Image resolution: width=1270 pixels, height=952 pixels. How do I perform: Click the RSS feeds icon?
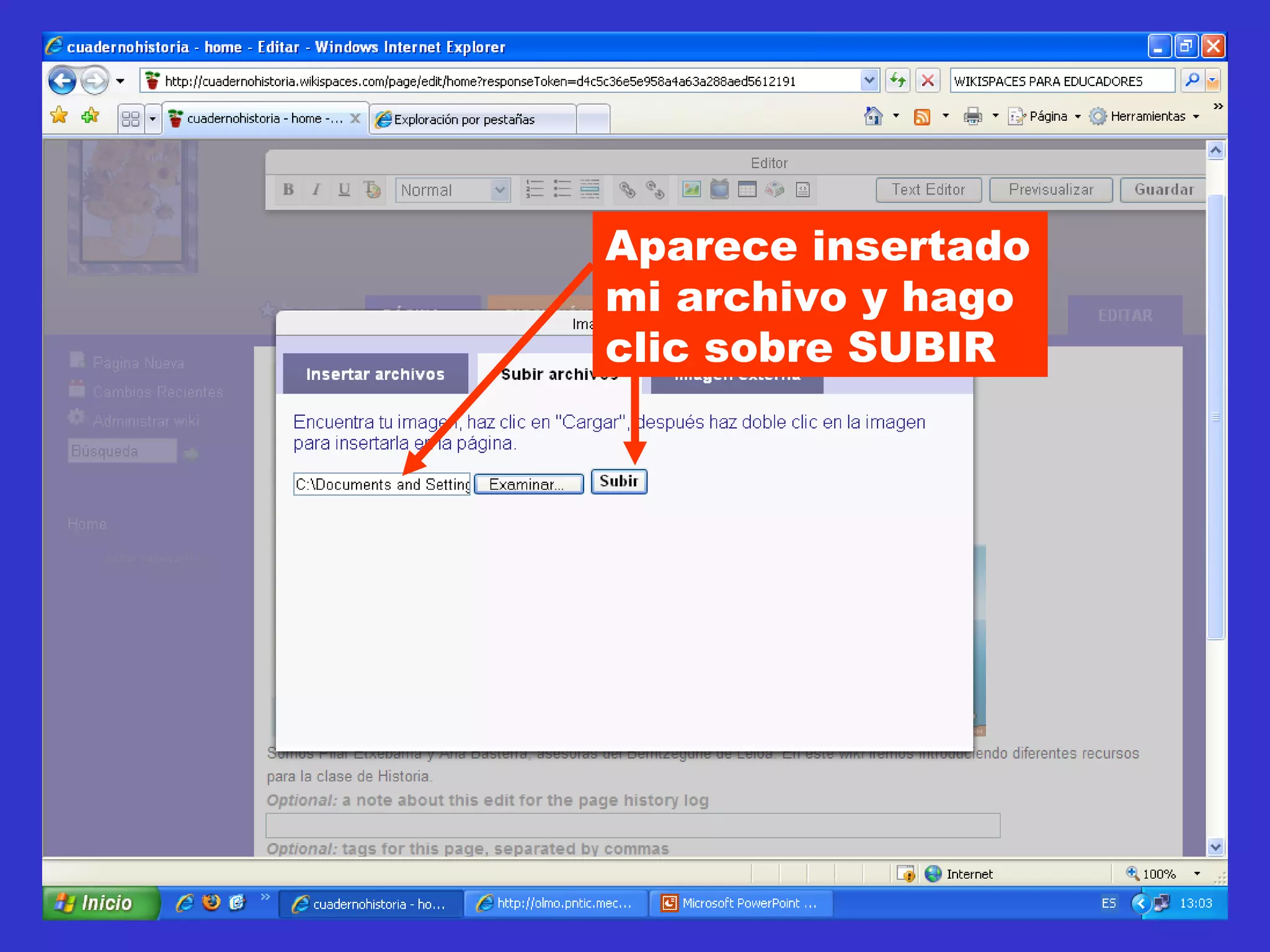(922, 117)
